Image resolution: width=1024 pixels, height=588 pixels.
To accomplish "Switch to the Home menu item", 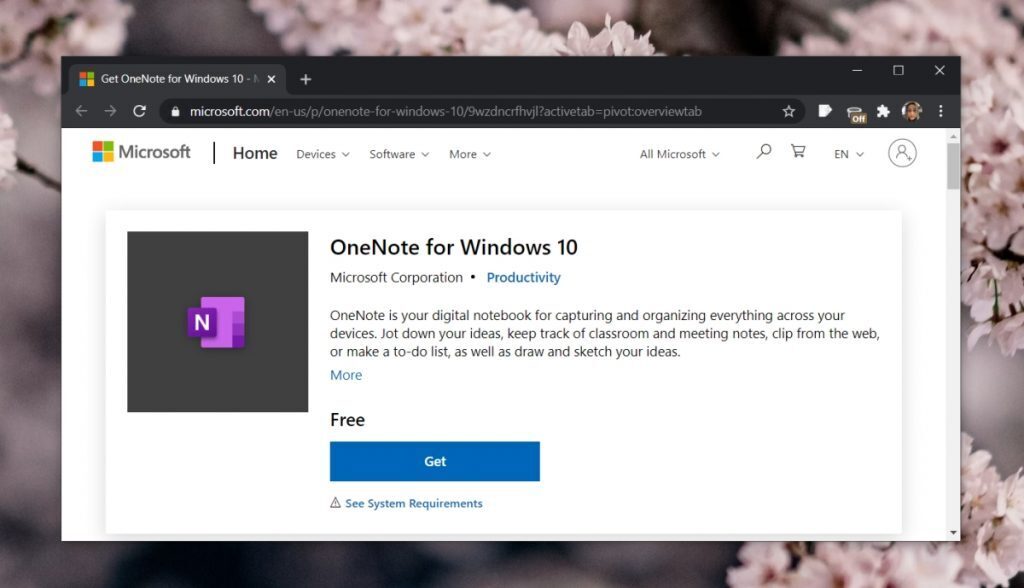I will pyautogui.click(x=254, y=153).
